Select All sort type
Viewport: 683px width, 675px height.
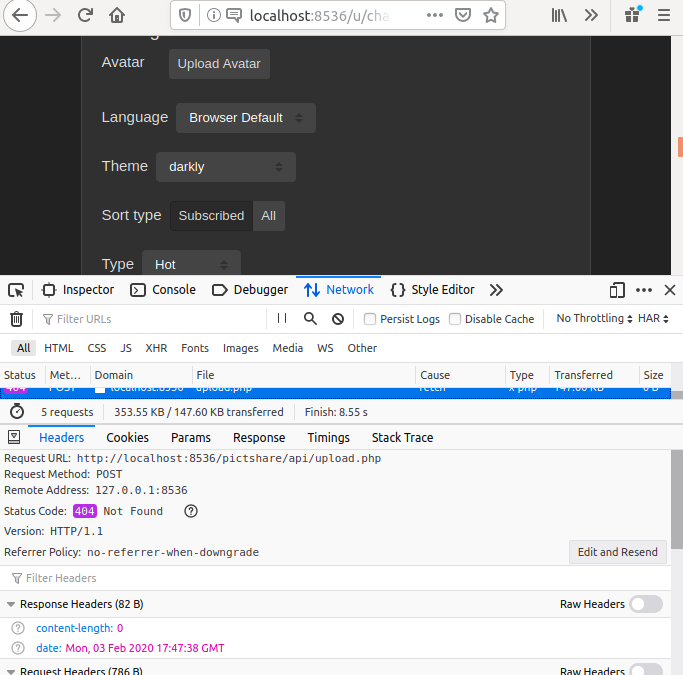pos(269,216)
